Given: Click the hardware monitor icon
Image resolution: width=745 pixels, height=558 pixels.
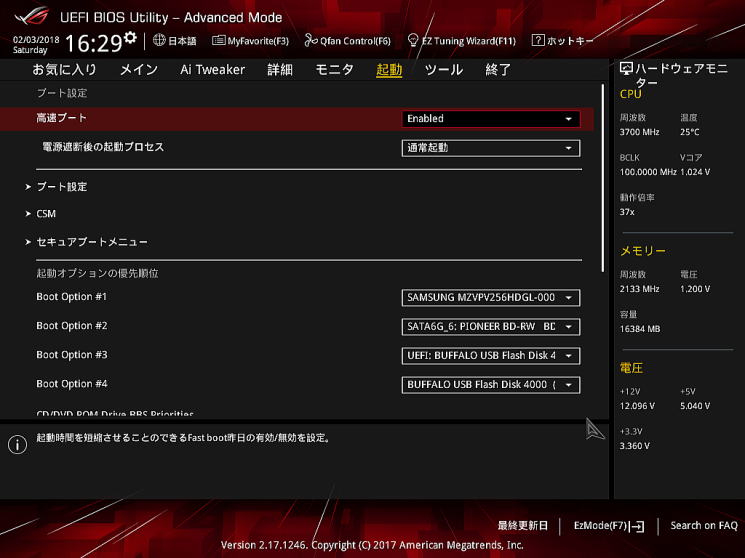Looking at the screenshot, I should click(626, 69).
